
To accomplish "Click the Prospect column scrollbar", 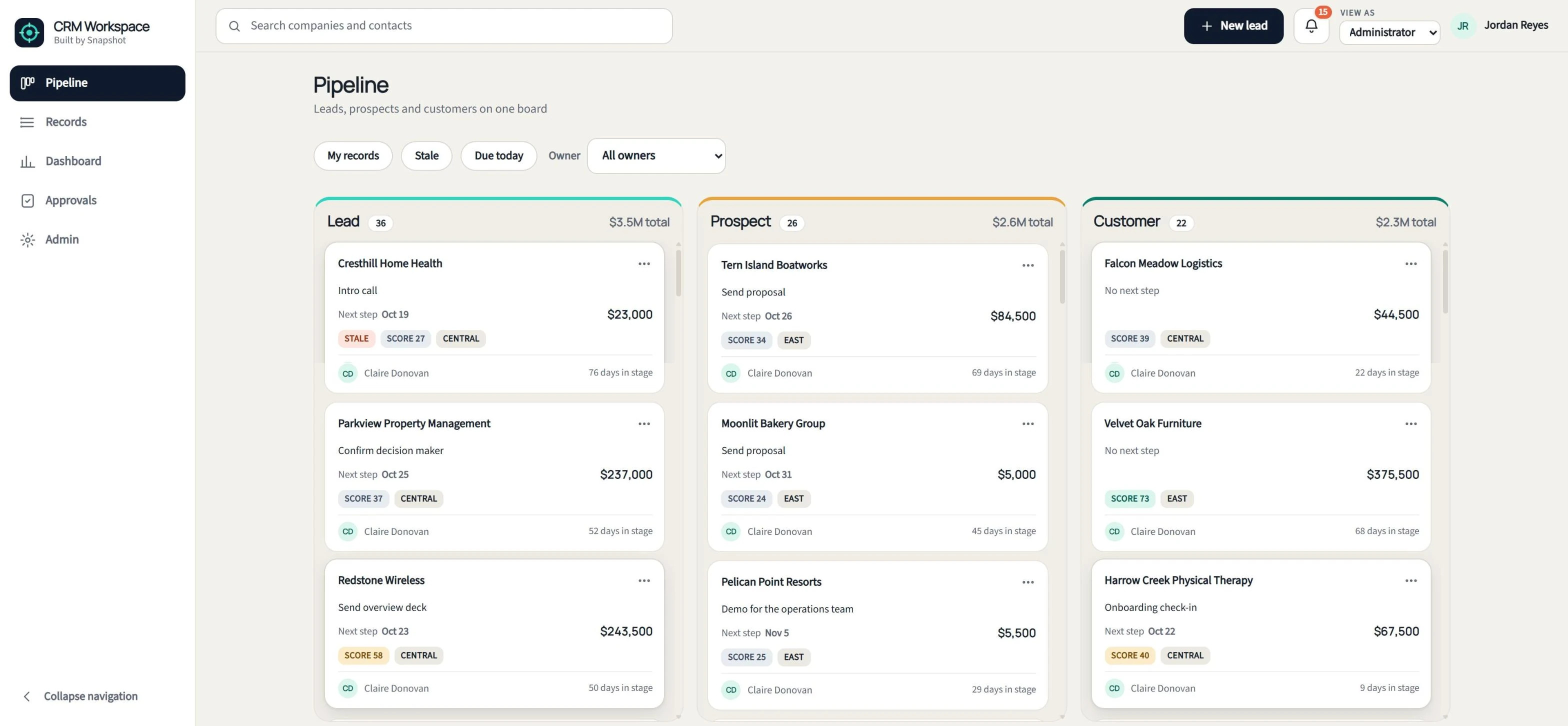I will [1061, 277].
